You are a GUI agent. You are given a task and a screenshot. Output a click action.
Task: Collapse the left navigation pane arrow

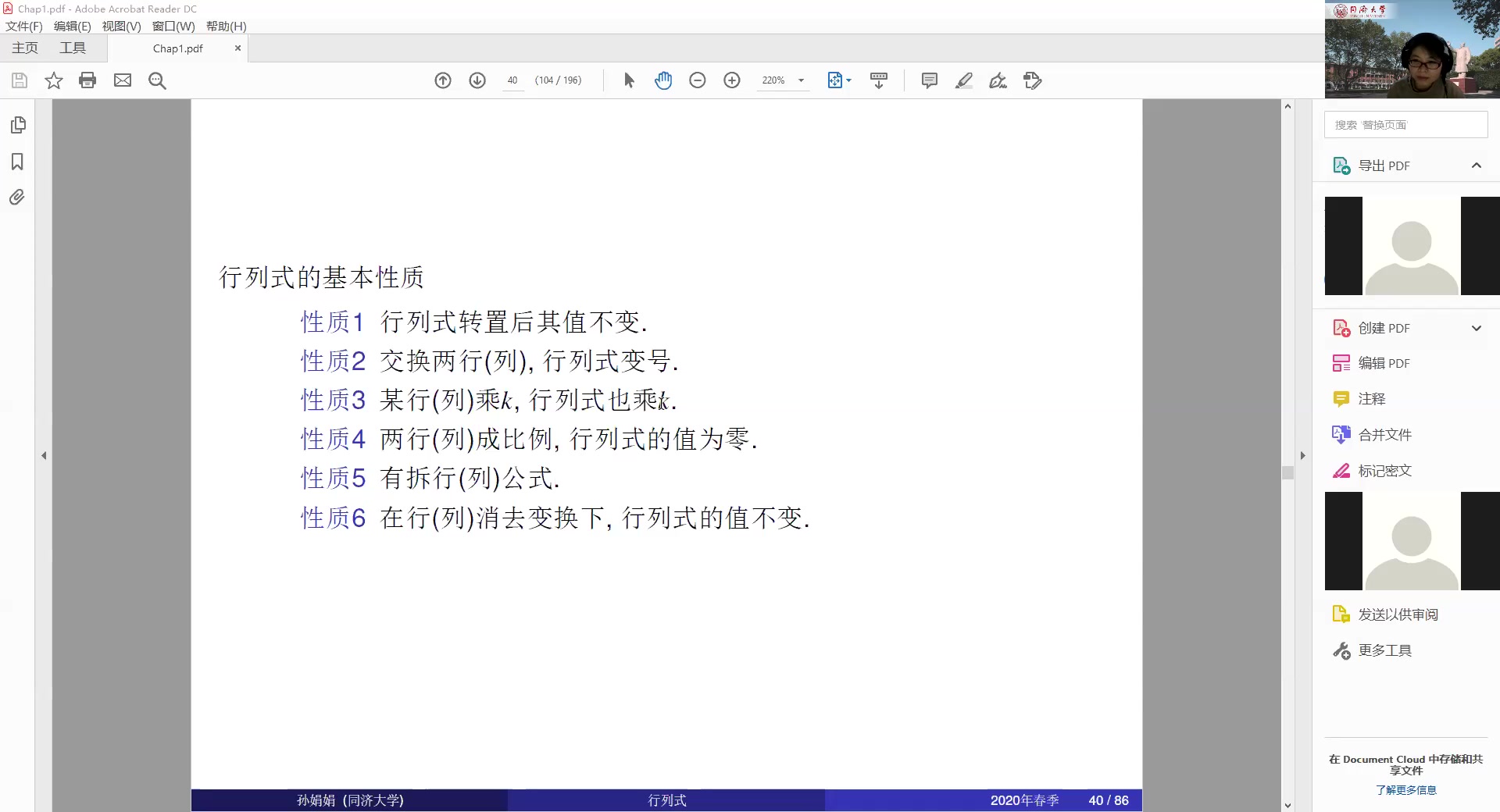click(44, 455)
